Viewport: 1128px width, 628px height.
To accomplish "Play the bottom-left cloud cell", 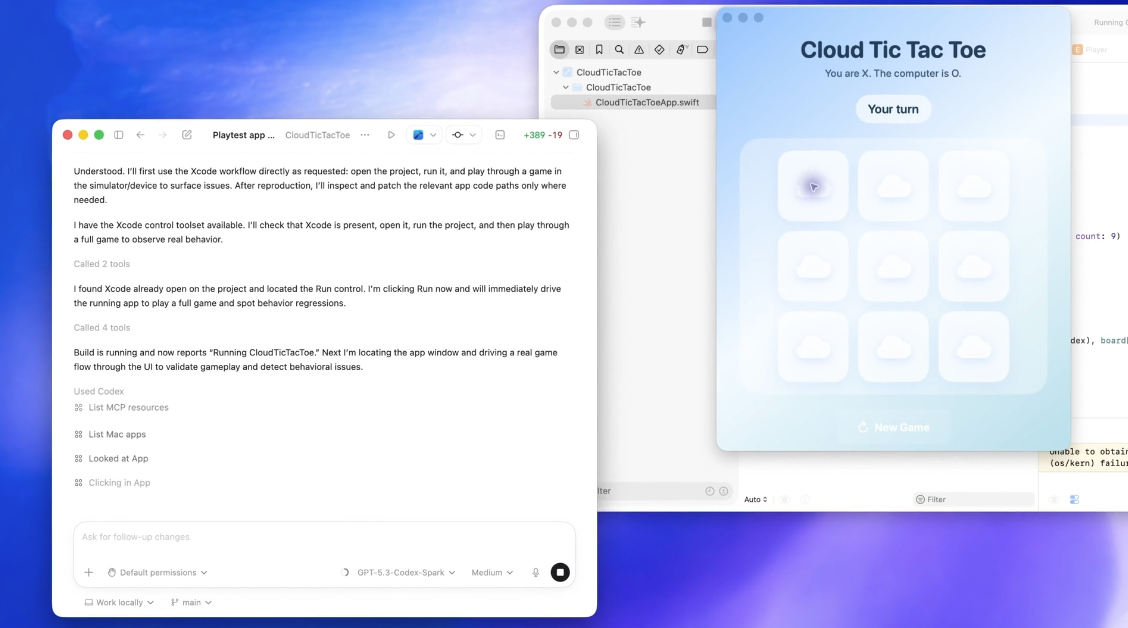I will point(813,347).
